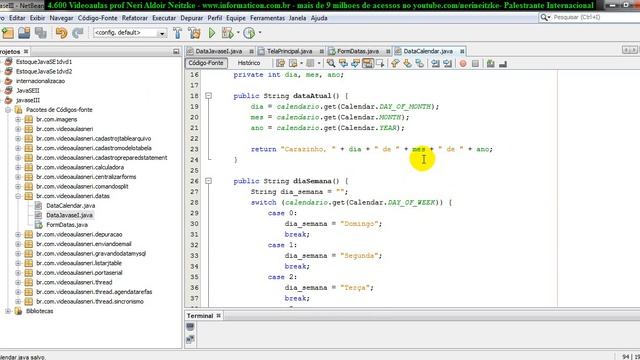Toggle the Highlight Search icon
This screenshot has width=640, height=360.
pos(368,63)
